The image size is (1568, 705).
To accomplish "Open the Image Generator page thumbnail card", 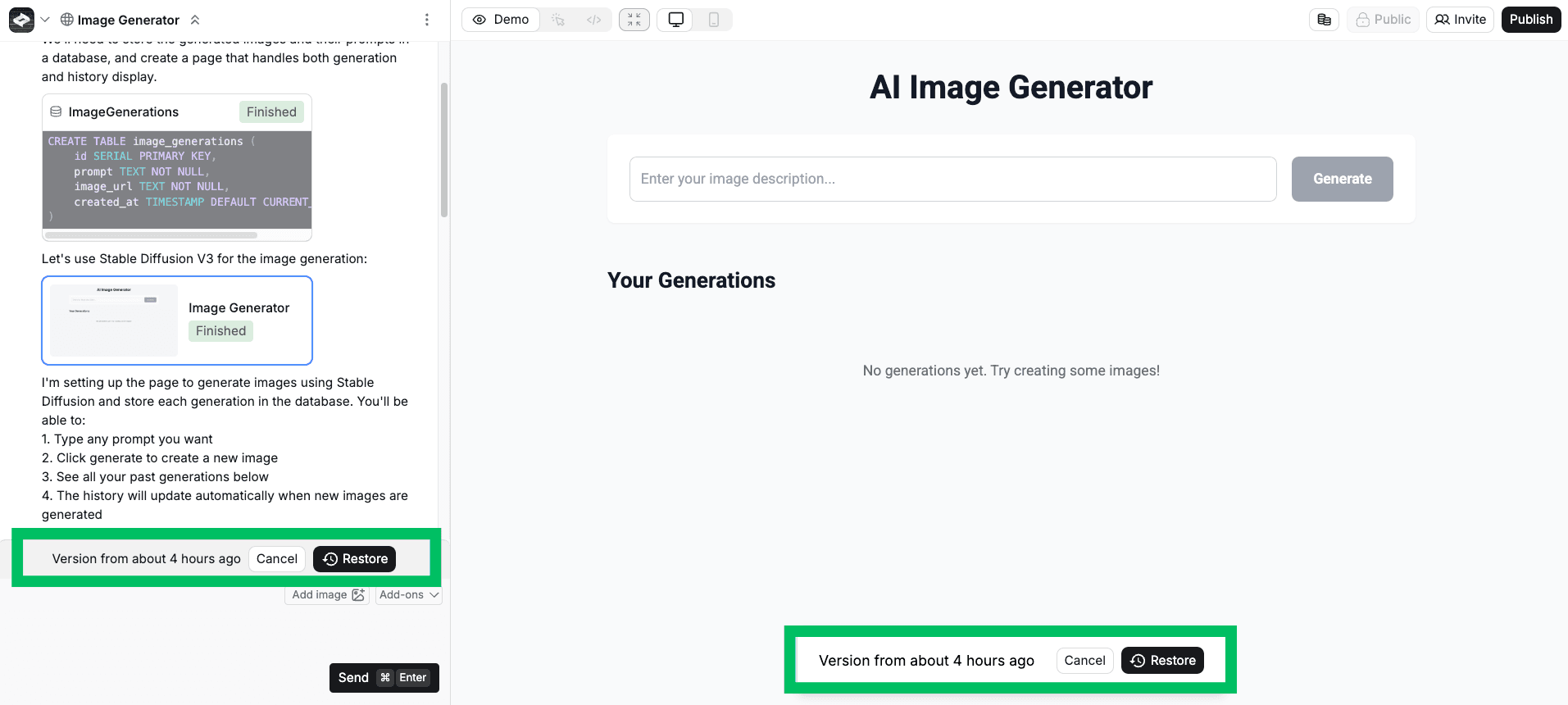I will pos(177,320).
